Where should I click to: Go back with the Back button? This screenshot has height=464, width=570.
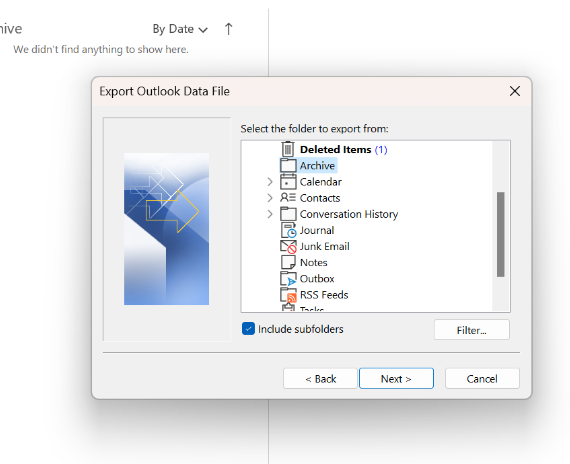tap(320, 379)
